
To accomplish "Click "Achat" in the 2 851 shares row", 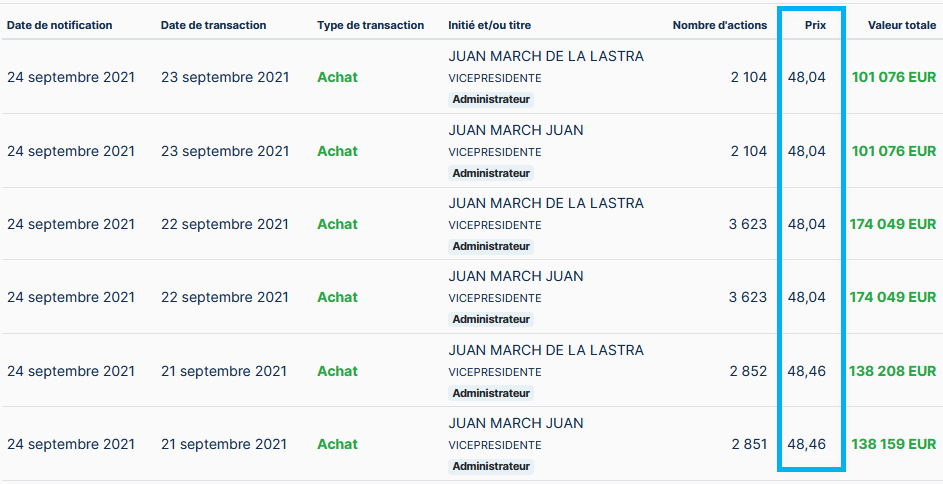I will click(337, 444).
